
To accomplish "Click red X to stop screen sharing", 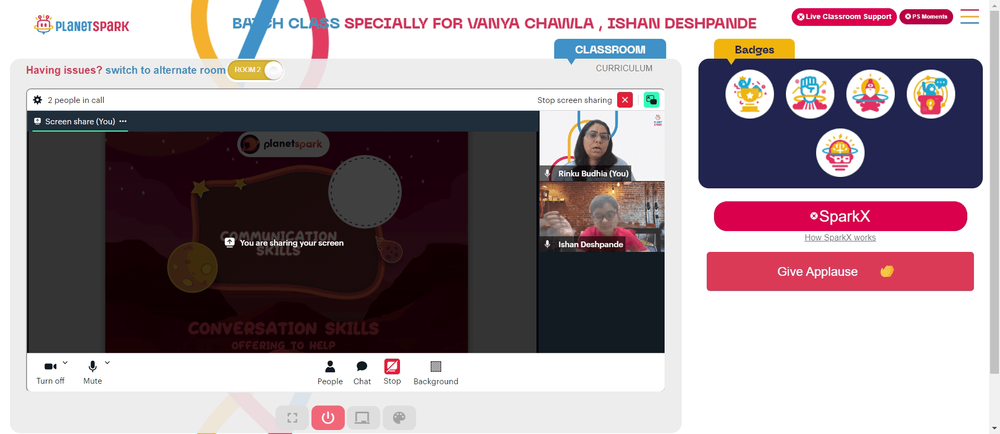I will [x=625, y=100].
